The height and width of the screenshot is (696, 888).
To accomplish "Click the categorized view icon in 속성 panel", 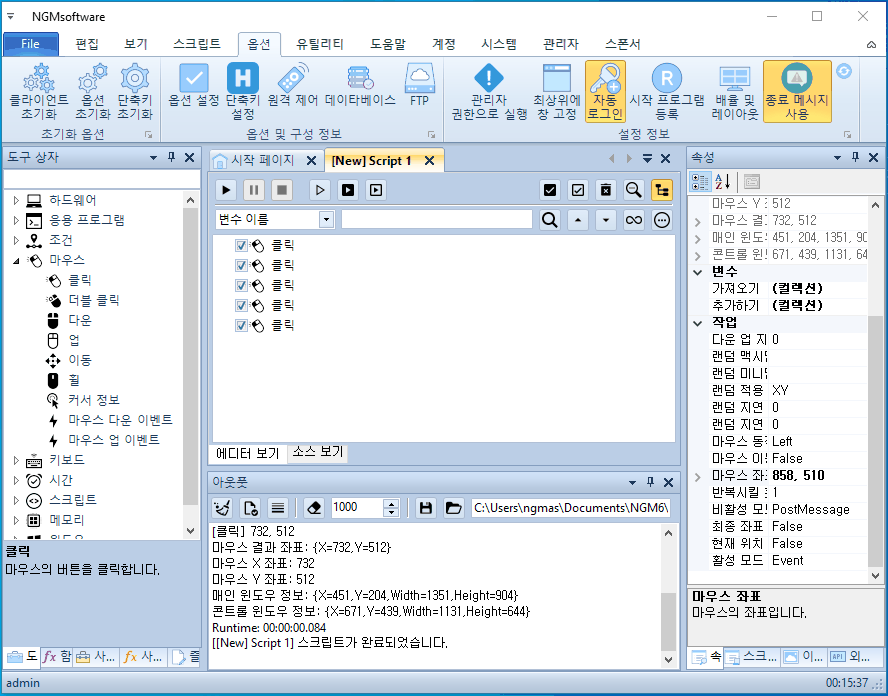I will pos(700,182).
